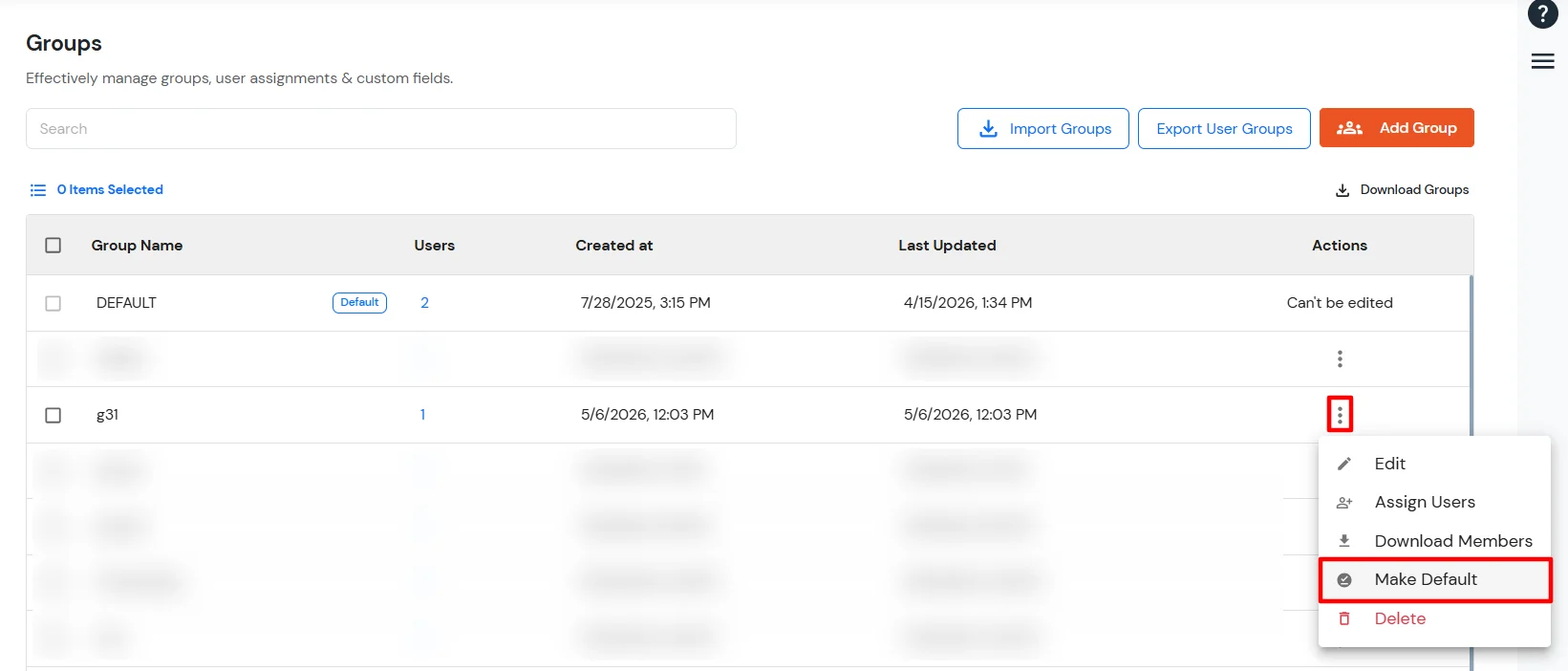Open g31 group's user count 1
This screenshot has width=1568, height=671.
click(x=422, y=415)
